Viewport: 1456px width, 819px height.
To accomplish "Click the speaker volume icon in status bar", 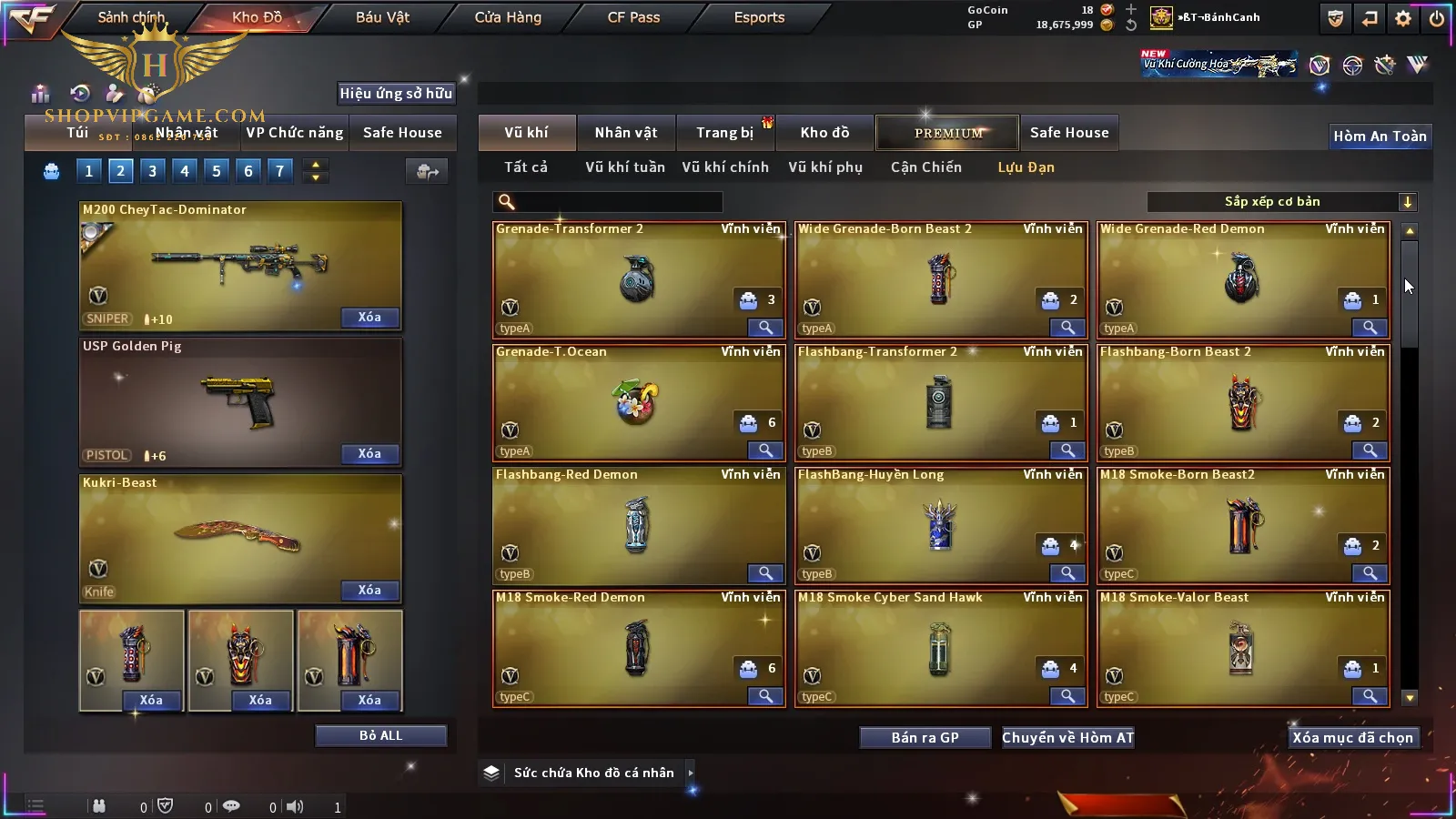I will tap(295, 806).
